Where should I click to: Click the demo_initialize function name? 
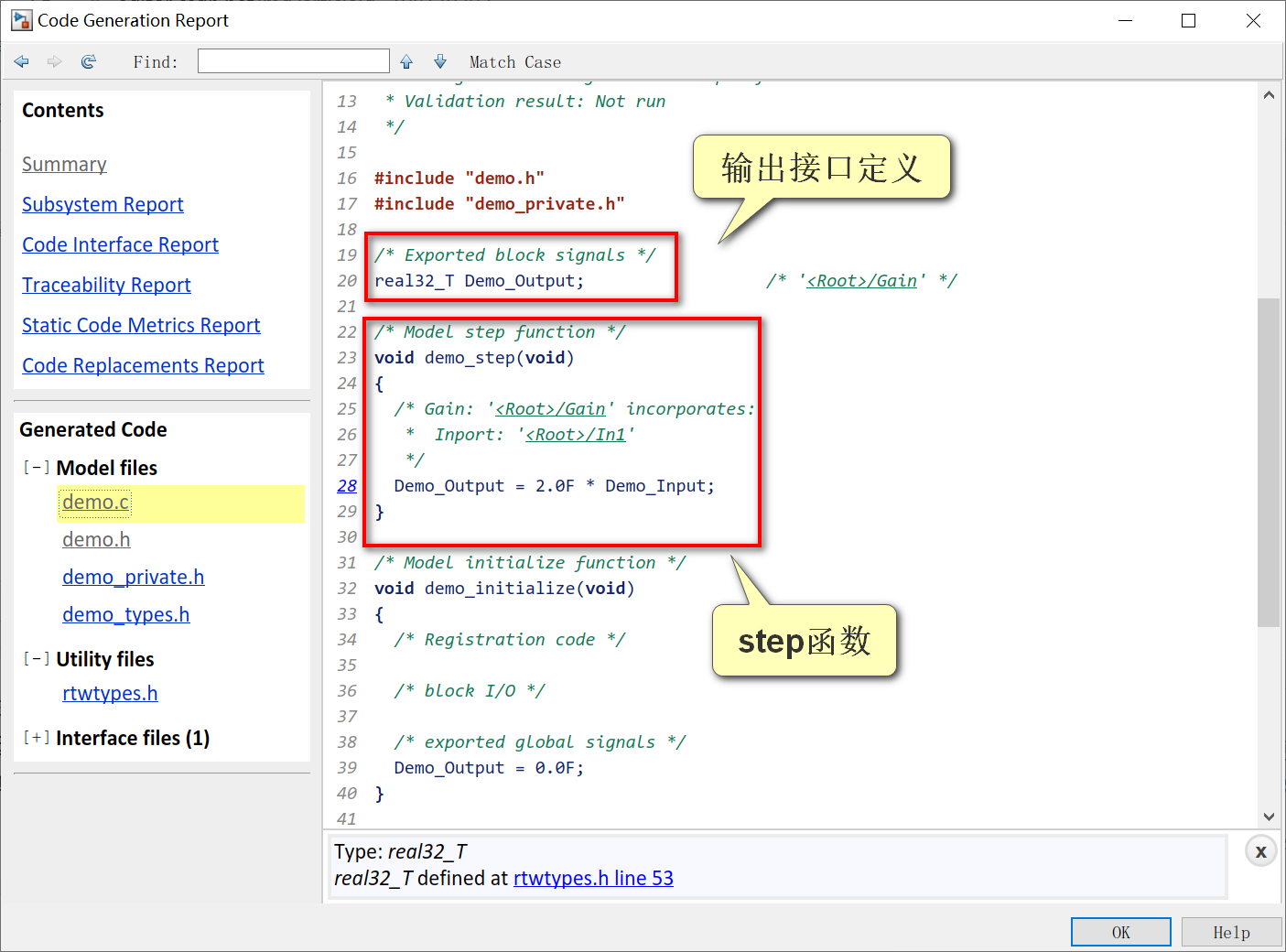(x=501, y=589)
